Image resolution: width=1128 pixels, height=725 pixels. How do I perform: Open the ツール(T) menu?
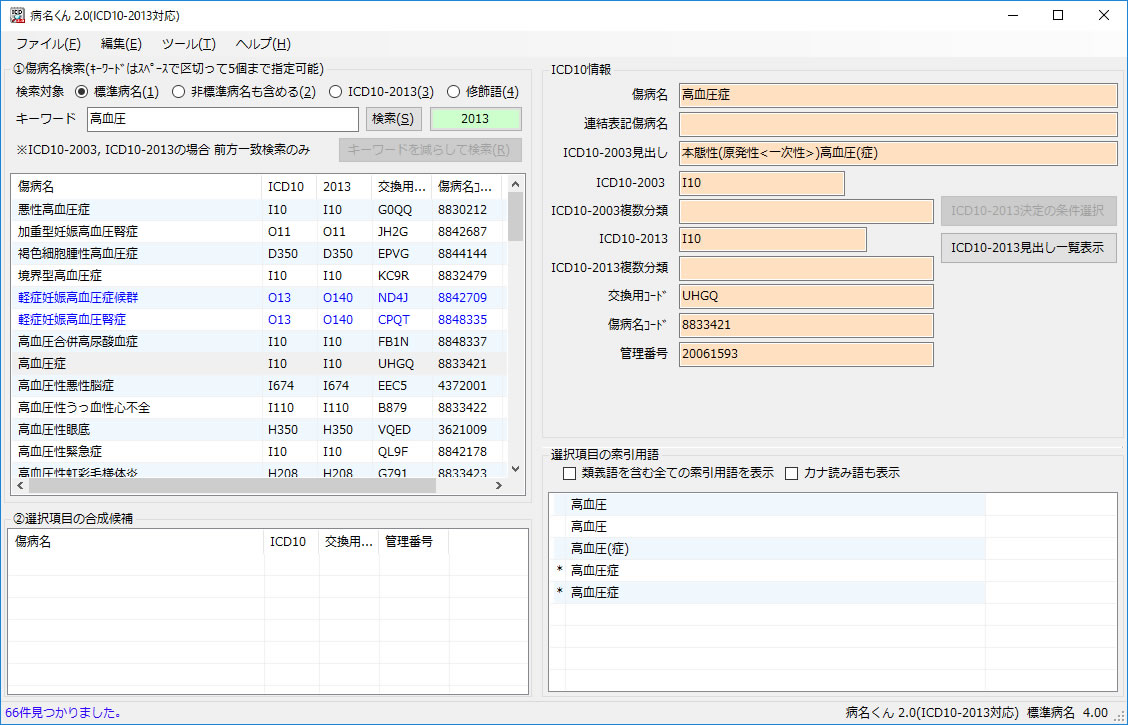[x=188, y=44]
